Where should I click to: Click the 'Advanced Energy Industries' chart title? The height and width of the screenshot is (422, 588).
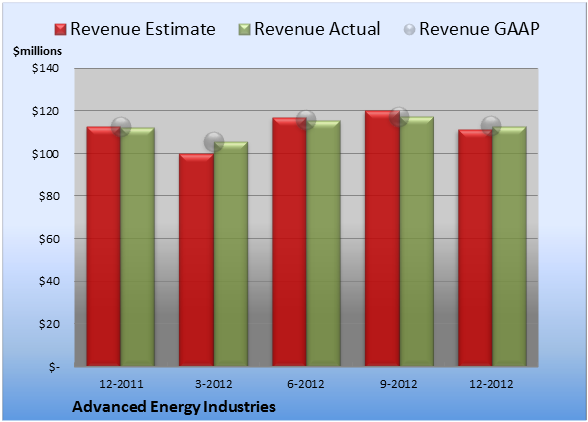click(x=174, y=407)
